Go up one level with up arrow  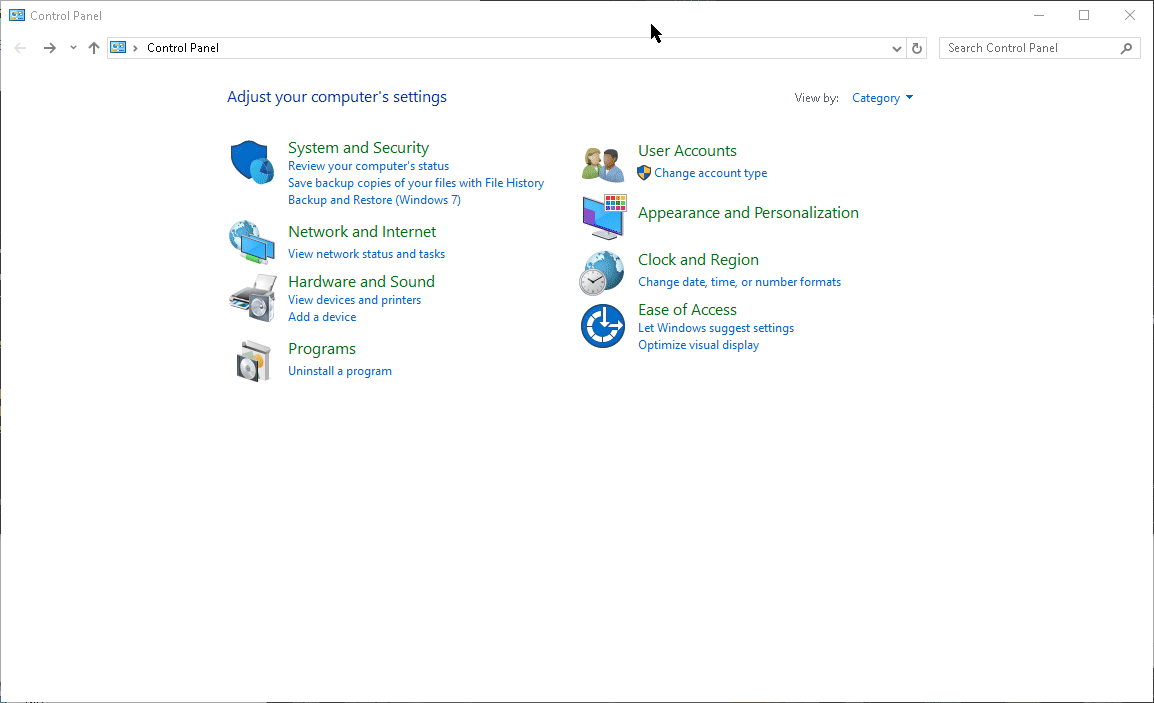(x=93, y=48)
